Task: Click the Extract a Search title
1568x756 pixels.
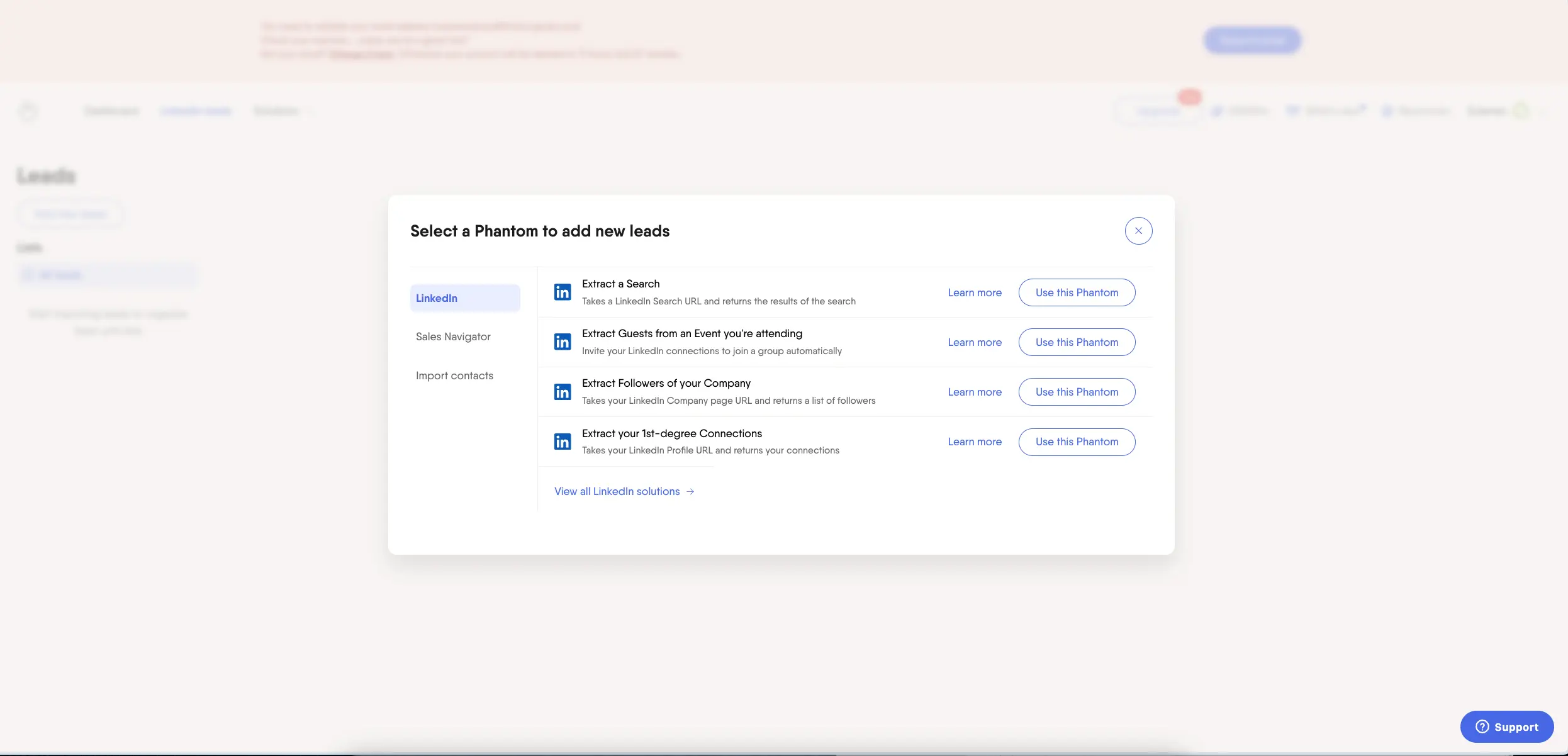Action: 620,284
